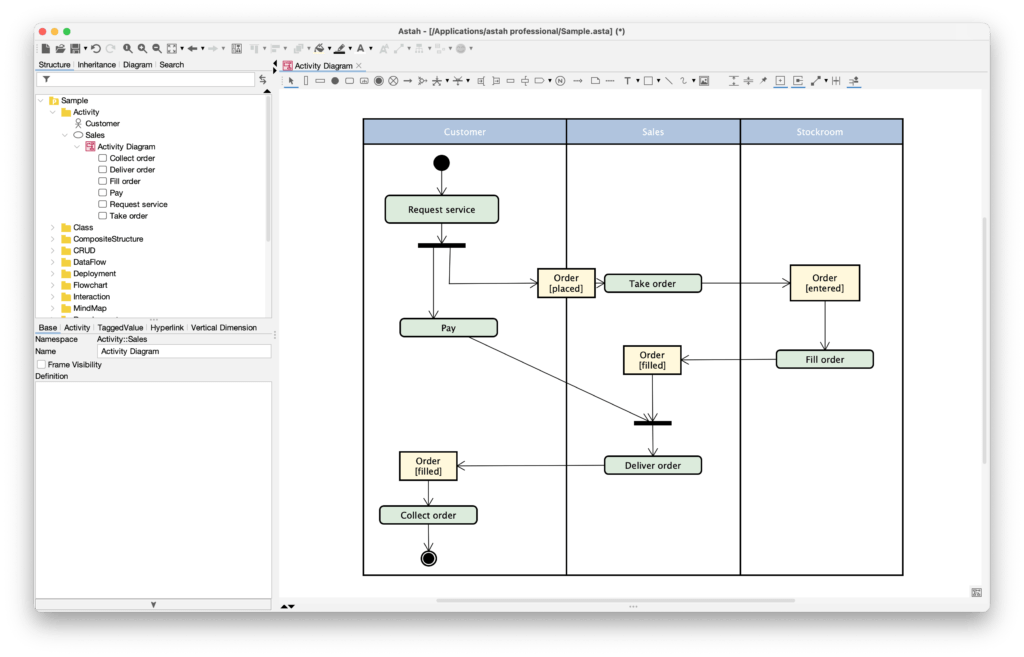Select the Customer item in the tree
Image resolution: width=1024 pixels, height=657 pixels.
pos(104,122)
